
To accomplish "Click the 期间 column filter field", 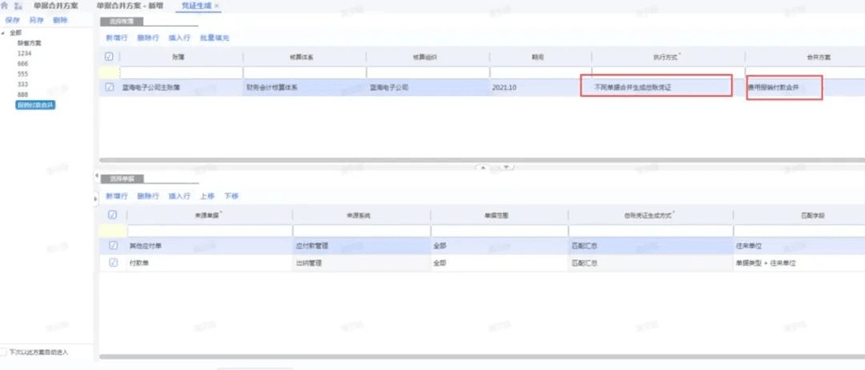I will tap(541, 73).
